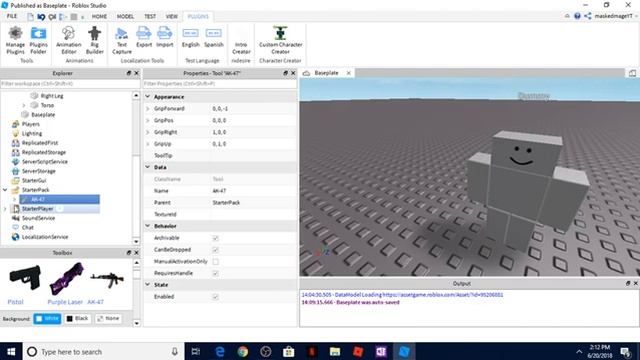Set test language to Spanish

click(x=213, y=38)
